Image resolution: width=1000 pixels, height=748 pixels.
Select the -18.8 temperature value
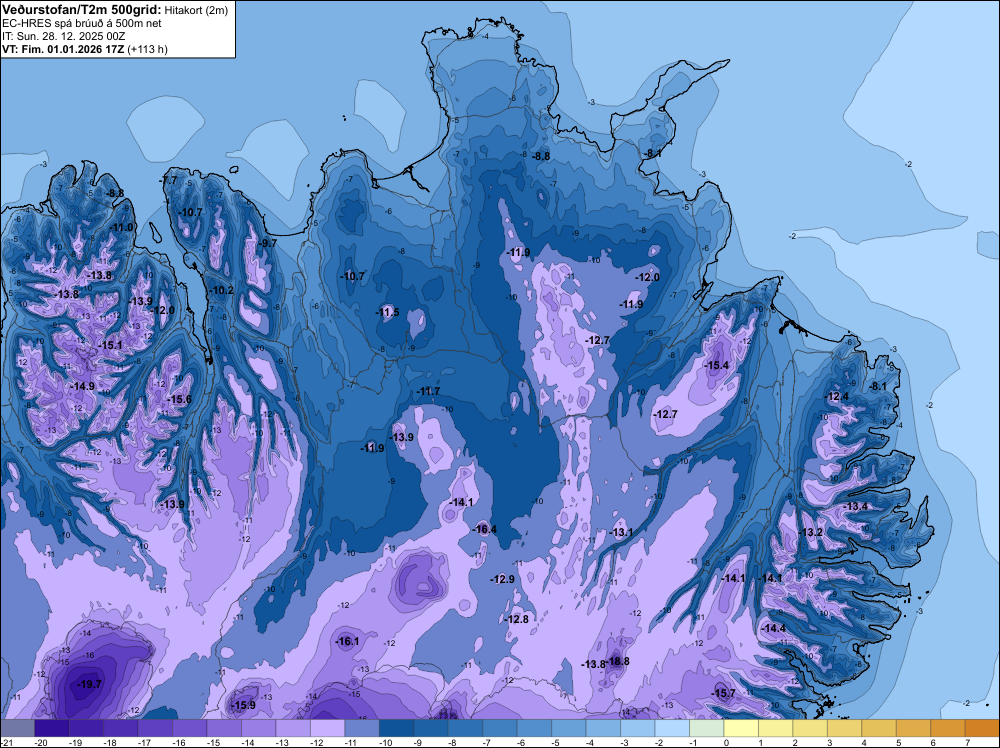(x=617, y=661)
